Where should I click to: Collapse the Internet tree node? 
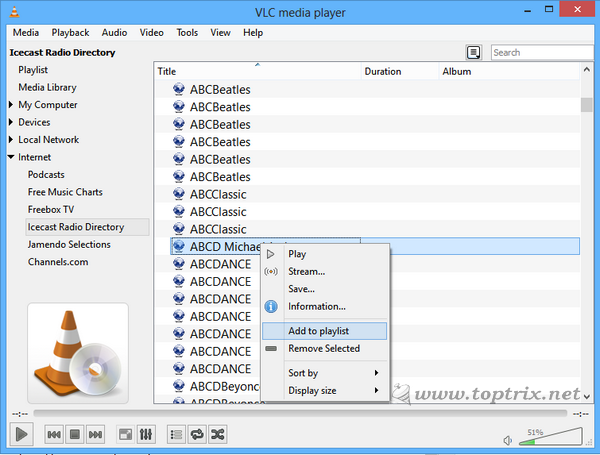coord(11,157)
